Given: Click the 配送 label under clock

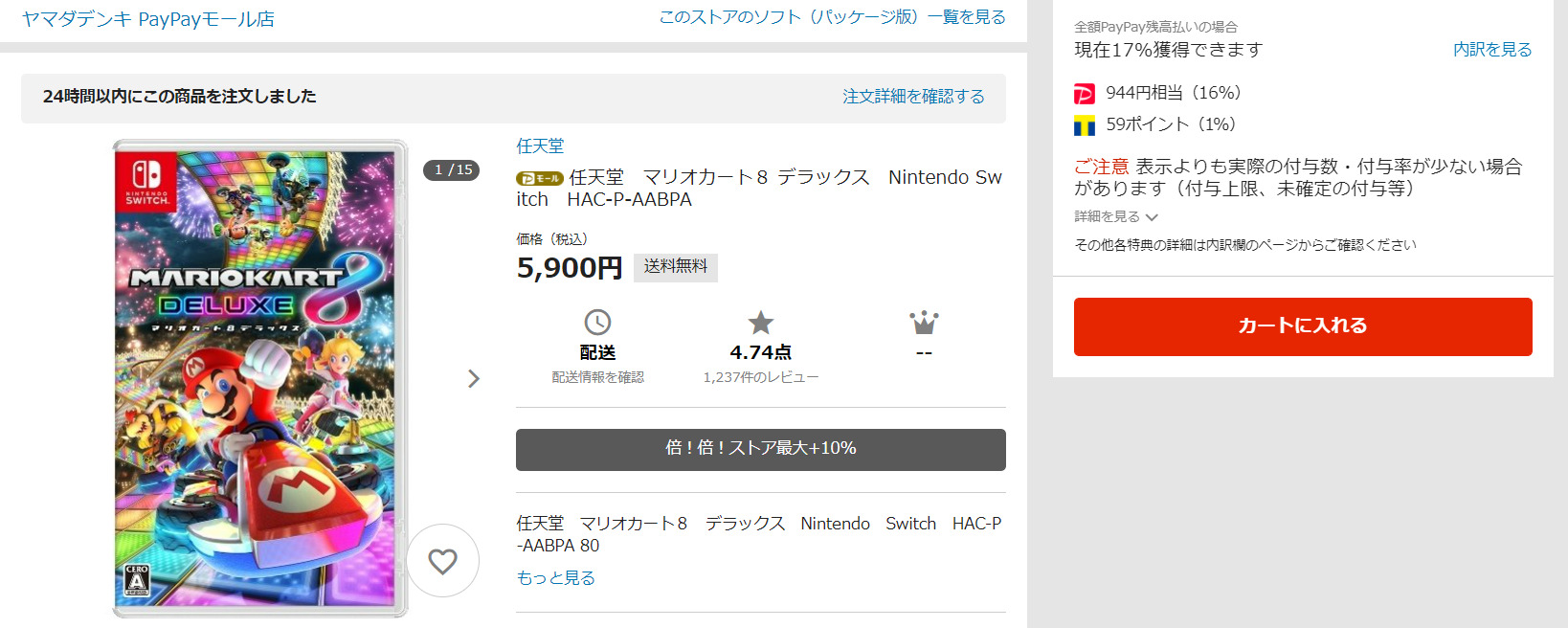Looking at the screenshot, I should 597,352.
